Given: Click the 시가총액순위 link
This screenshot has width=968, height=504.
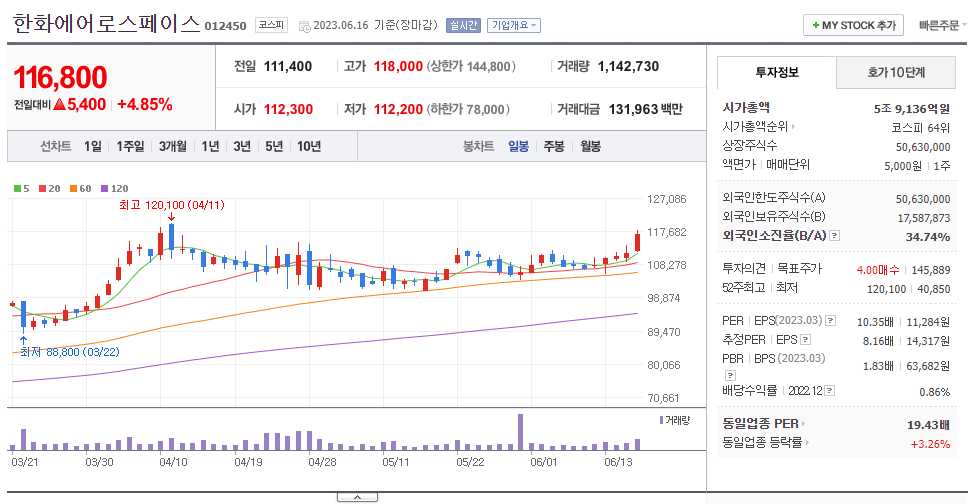Looking at the screenshot, I should [755, 127].
